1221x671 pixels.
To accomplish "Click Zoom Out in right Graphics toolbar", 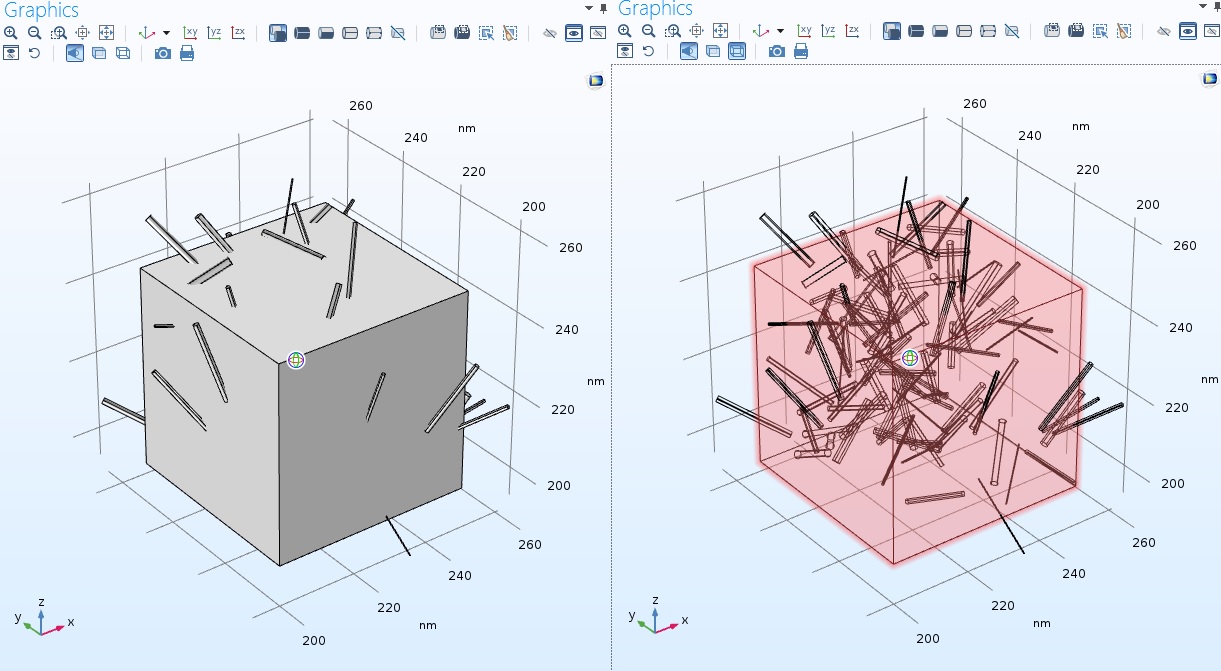I will [x=649, y=33].
